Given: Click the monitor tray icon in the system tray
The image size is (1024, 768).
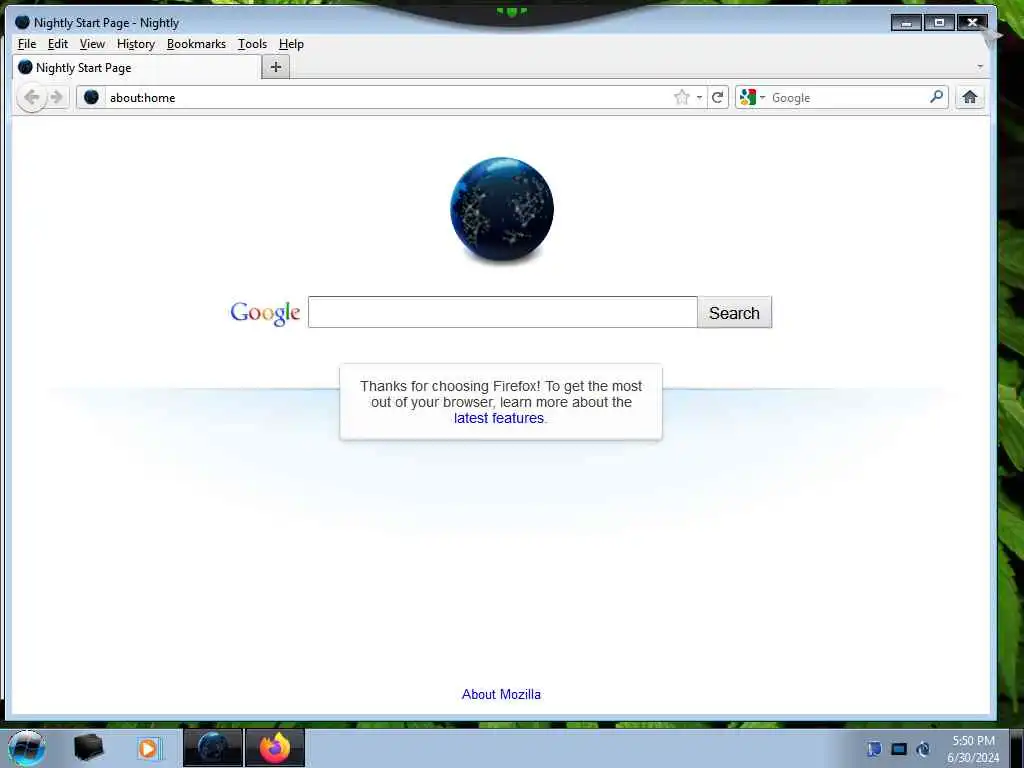Looking at the screenshot, I should [x=899, y=748].
